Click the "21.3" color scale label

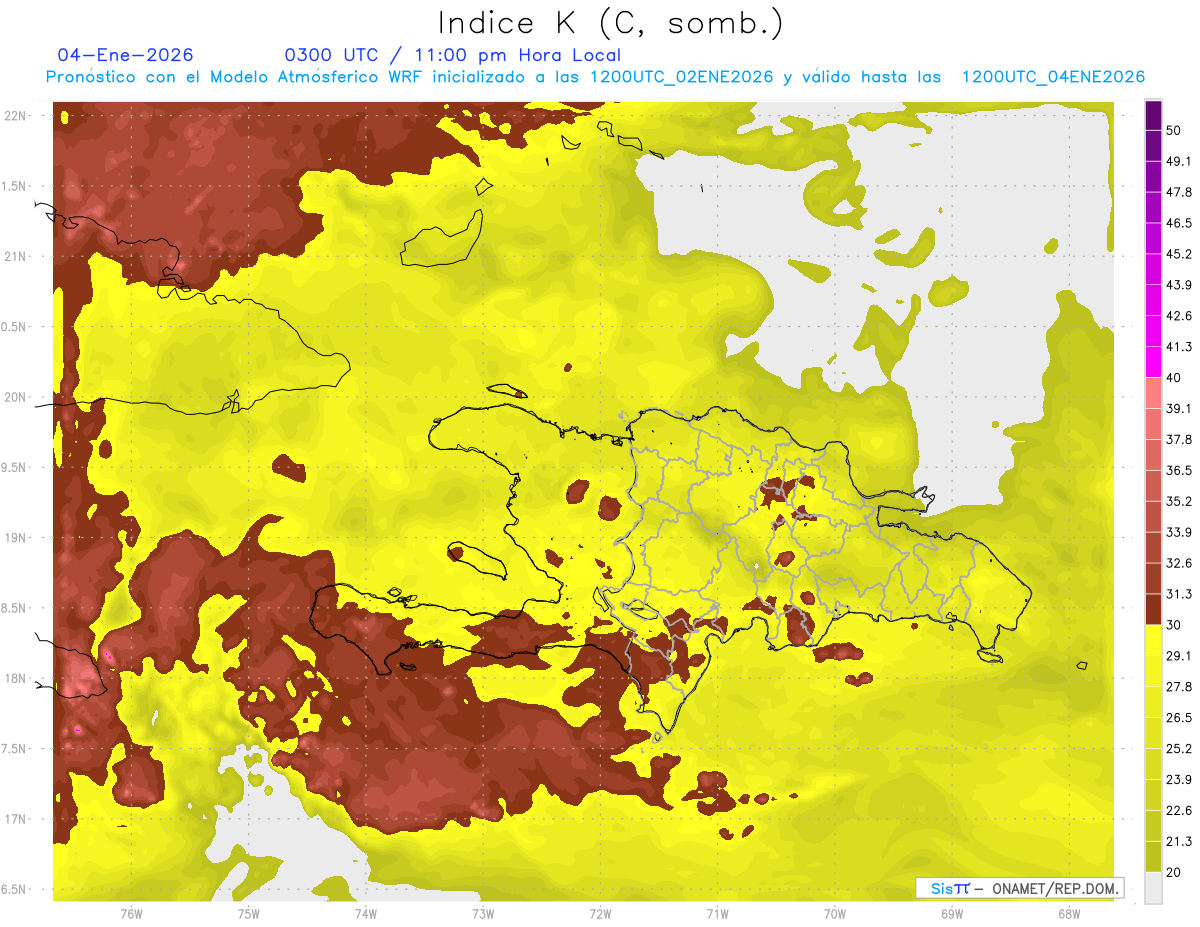click(1179, 841)
